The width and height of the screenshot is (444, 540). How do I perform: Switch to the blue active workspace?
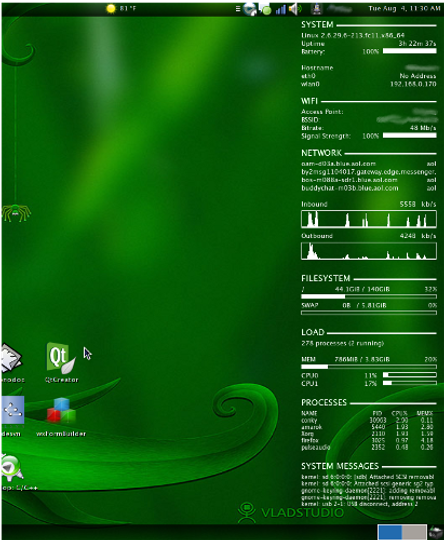coord(390,532)
